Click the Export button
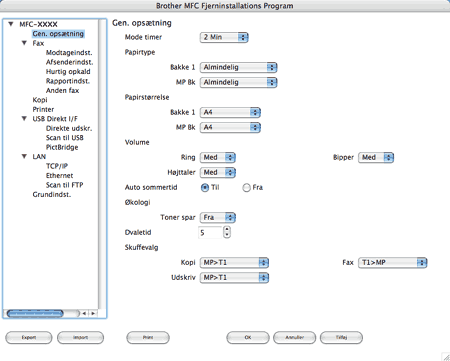This screenshot has width=450, height=361. pyautogui.click(x=29, y=338)
